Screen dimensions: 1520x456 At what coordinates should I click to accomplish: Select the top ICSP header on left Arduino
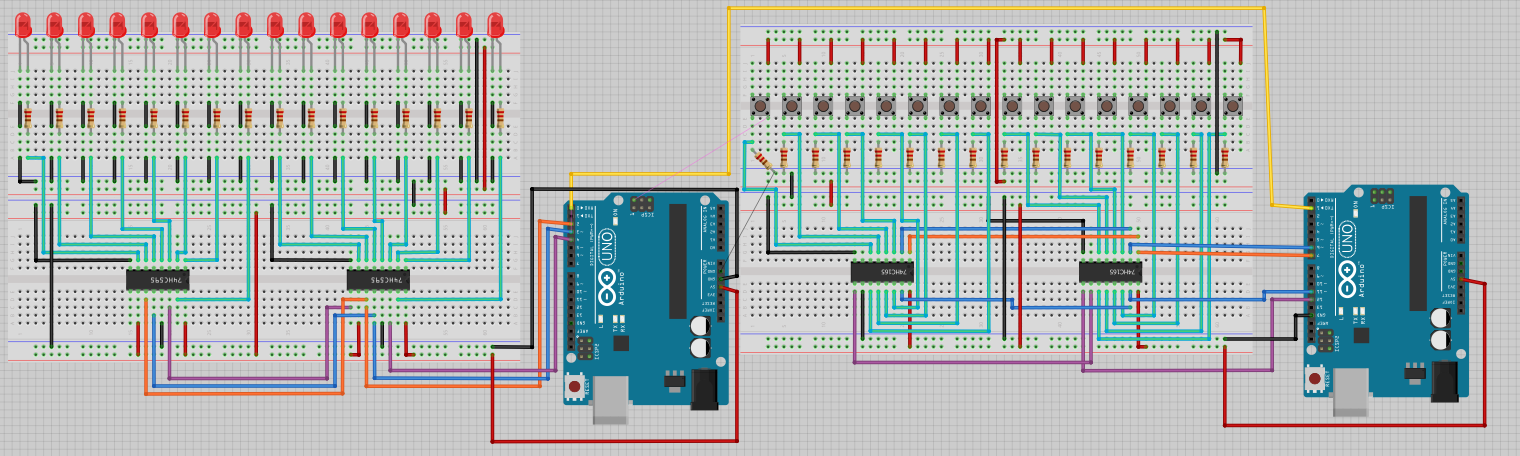click(640, 204)
